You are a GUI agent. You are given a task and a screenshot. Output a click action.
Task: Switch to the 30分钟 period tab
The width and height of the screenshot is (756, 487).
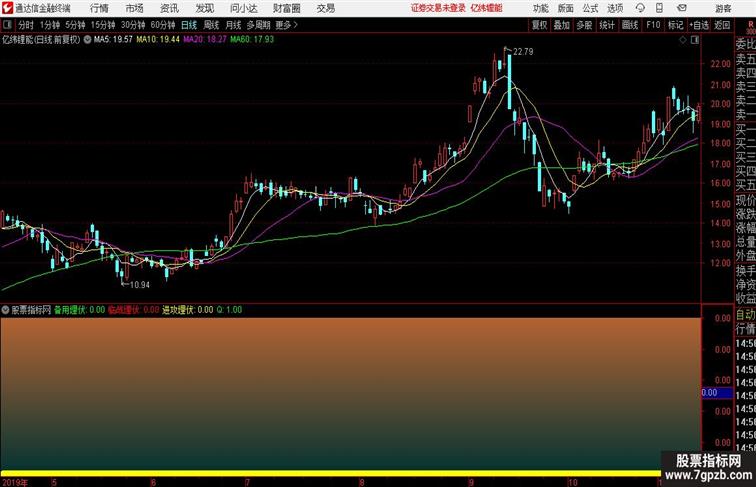pos(133,25)
